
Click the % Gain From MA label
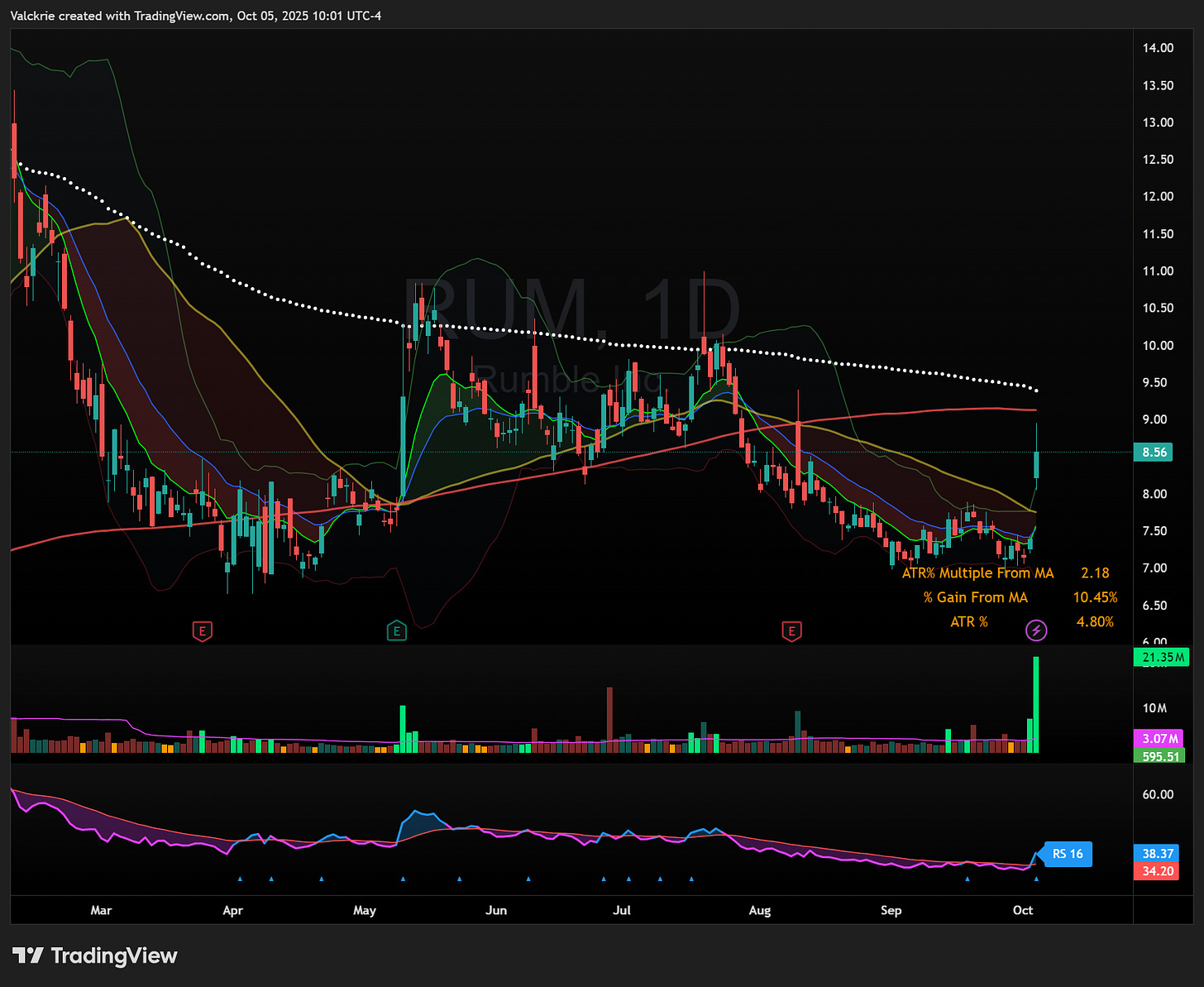pyautogui.click(x=976, y=597)
